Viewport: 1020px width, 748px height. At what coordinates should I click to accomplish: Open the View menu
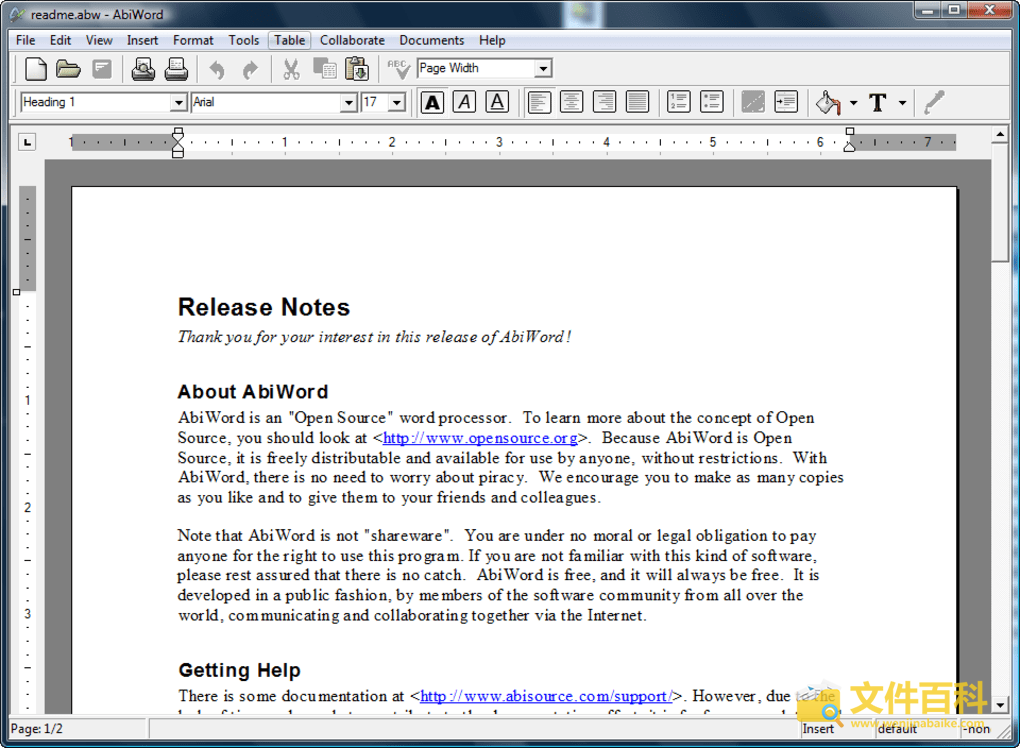click(x=99, y=40)
